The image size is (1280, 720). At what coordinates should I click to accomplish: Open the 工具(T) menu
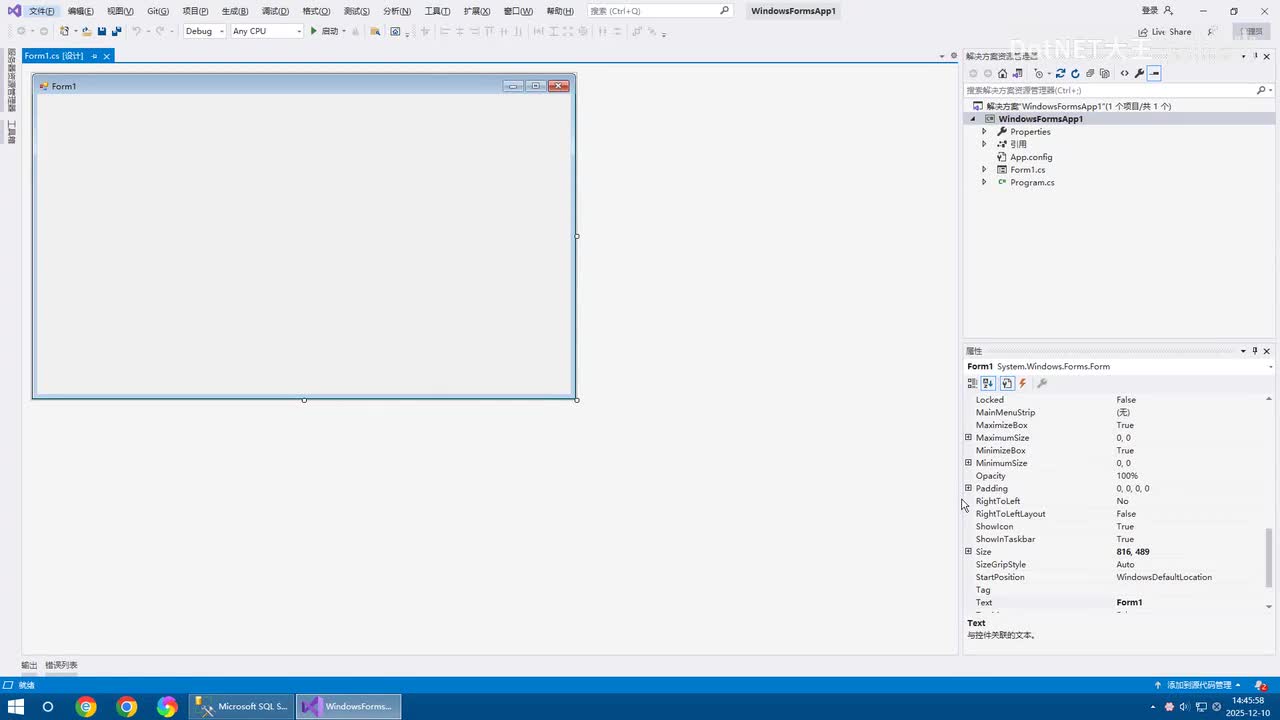(437, 11)
